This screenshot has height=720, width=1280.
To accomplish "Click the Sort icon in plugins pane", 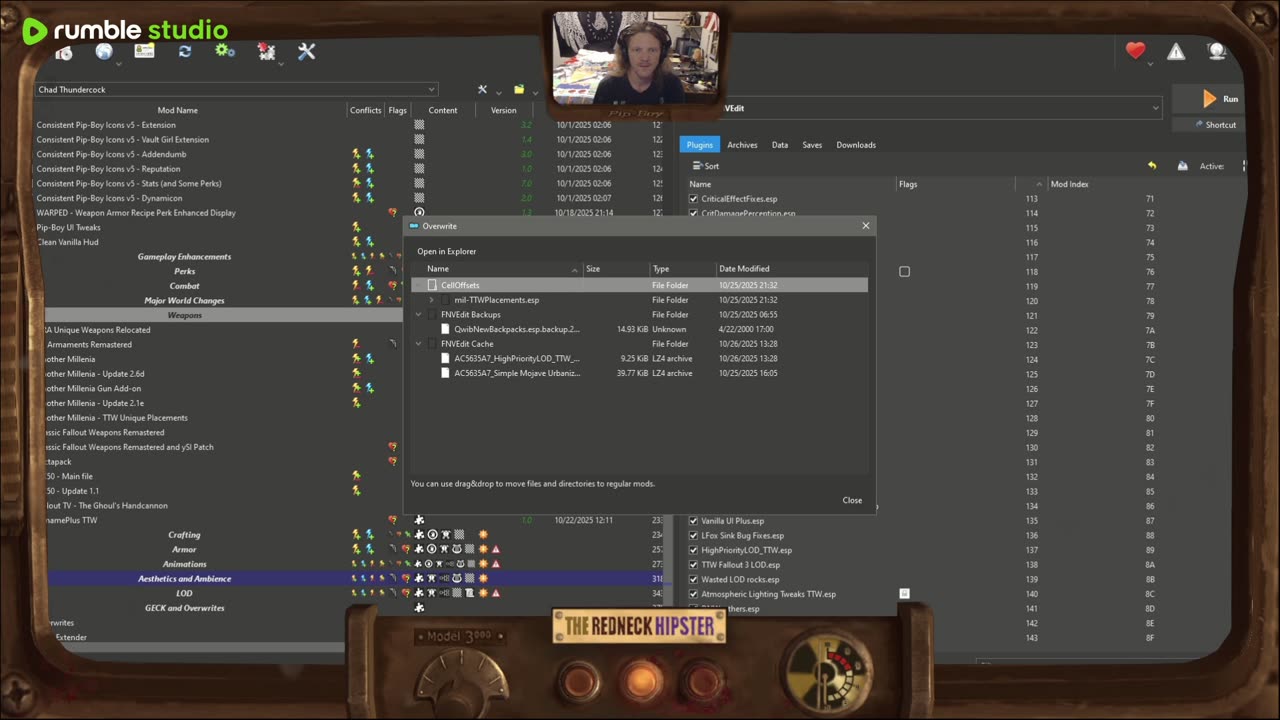I will point(697,166).
